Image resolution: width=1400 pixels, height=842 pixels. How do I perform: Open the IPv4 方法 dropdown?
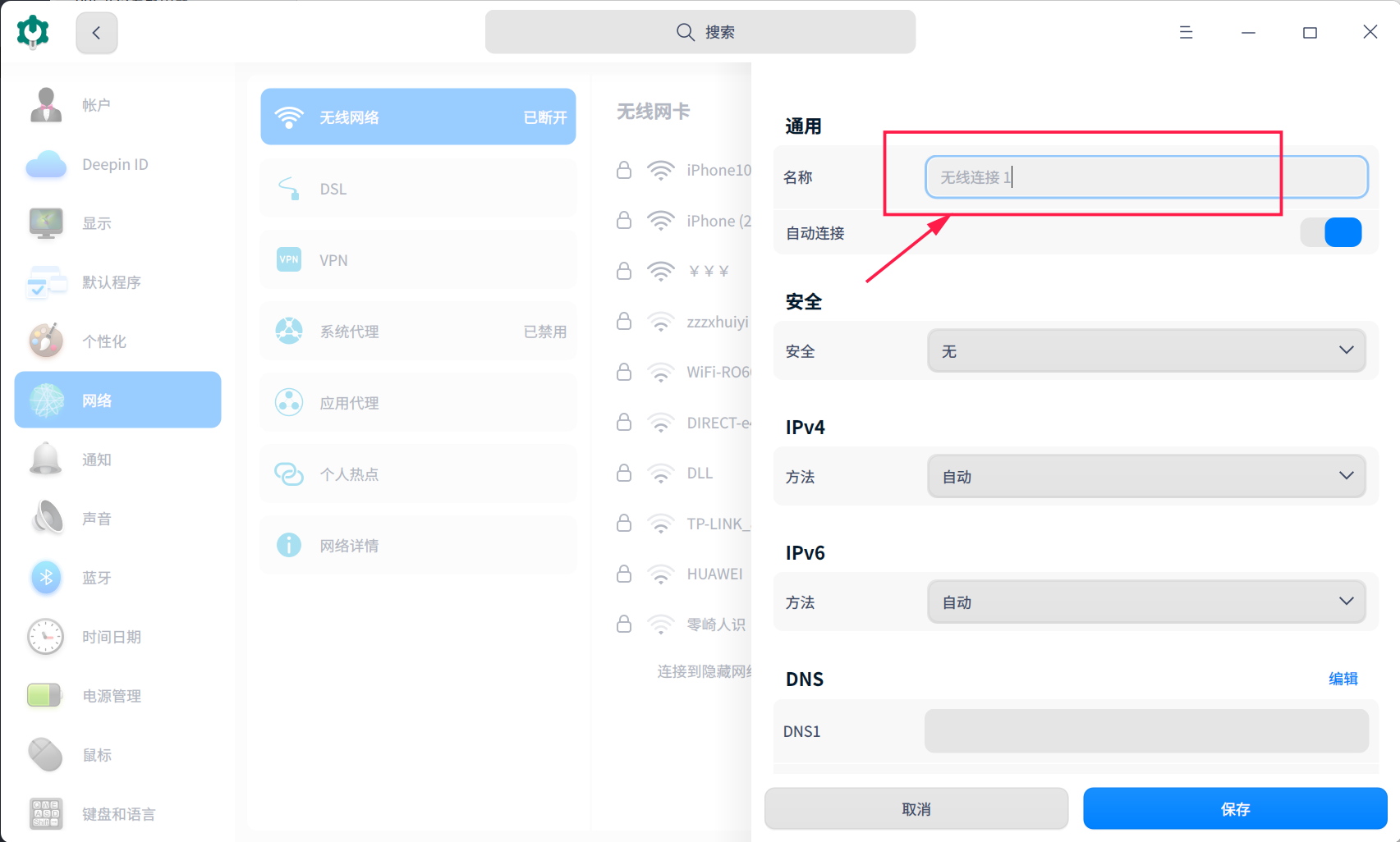coord(1147,477)
